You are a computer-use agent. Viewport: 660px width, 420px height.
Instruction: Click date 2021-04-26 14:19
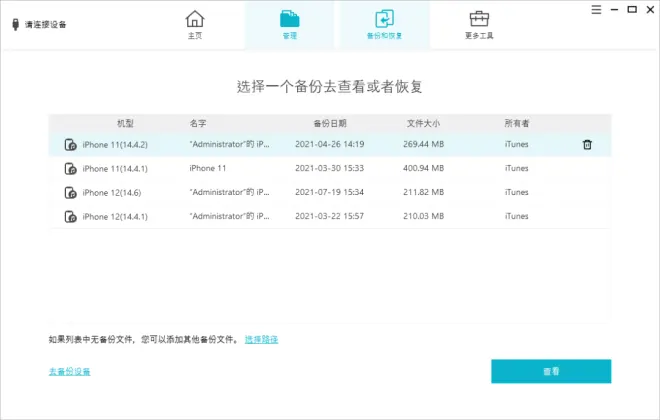click(330, 144)
